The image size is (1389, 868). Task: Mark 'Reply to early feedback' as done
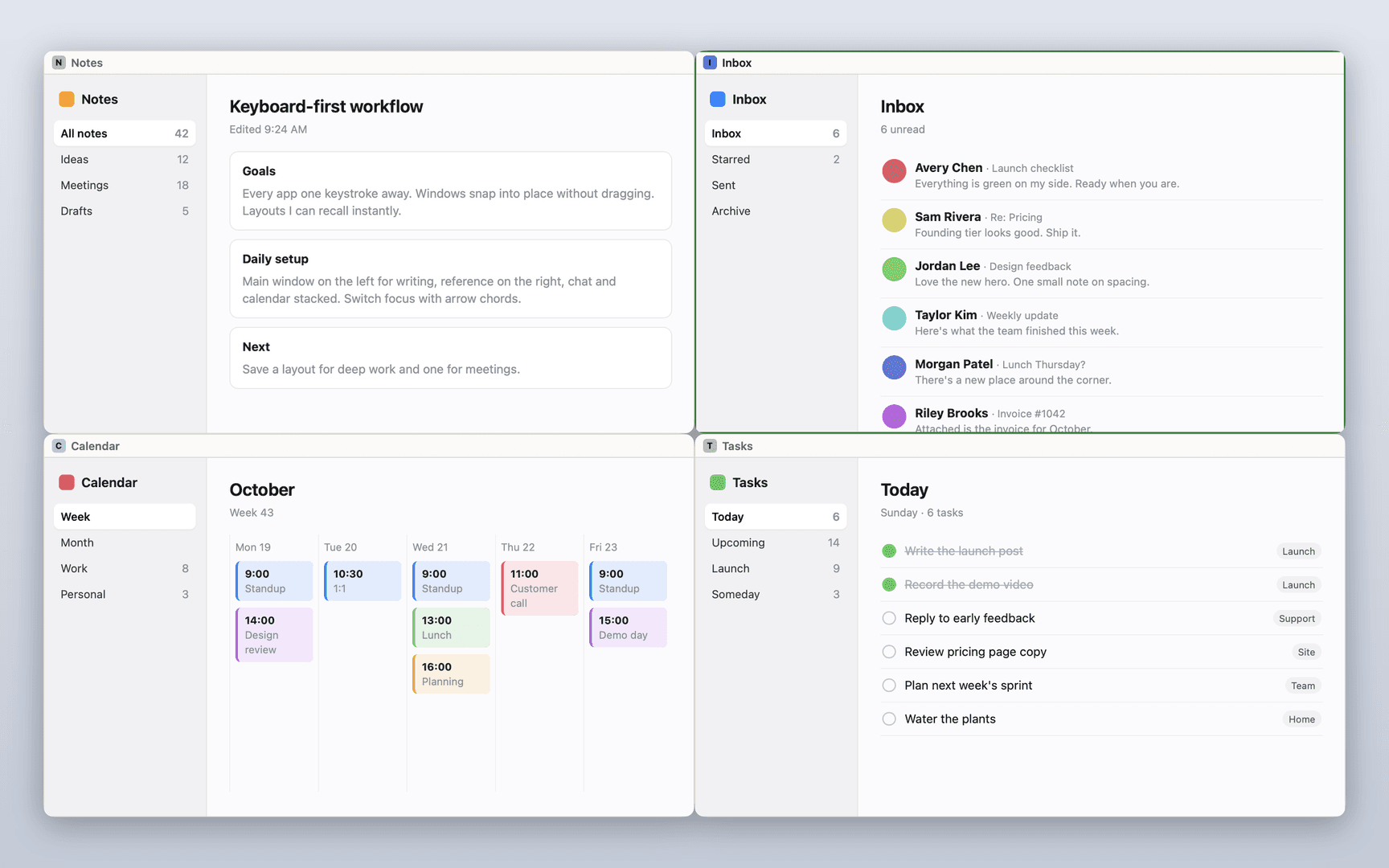point(889,618)
